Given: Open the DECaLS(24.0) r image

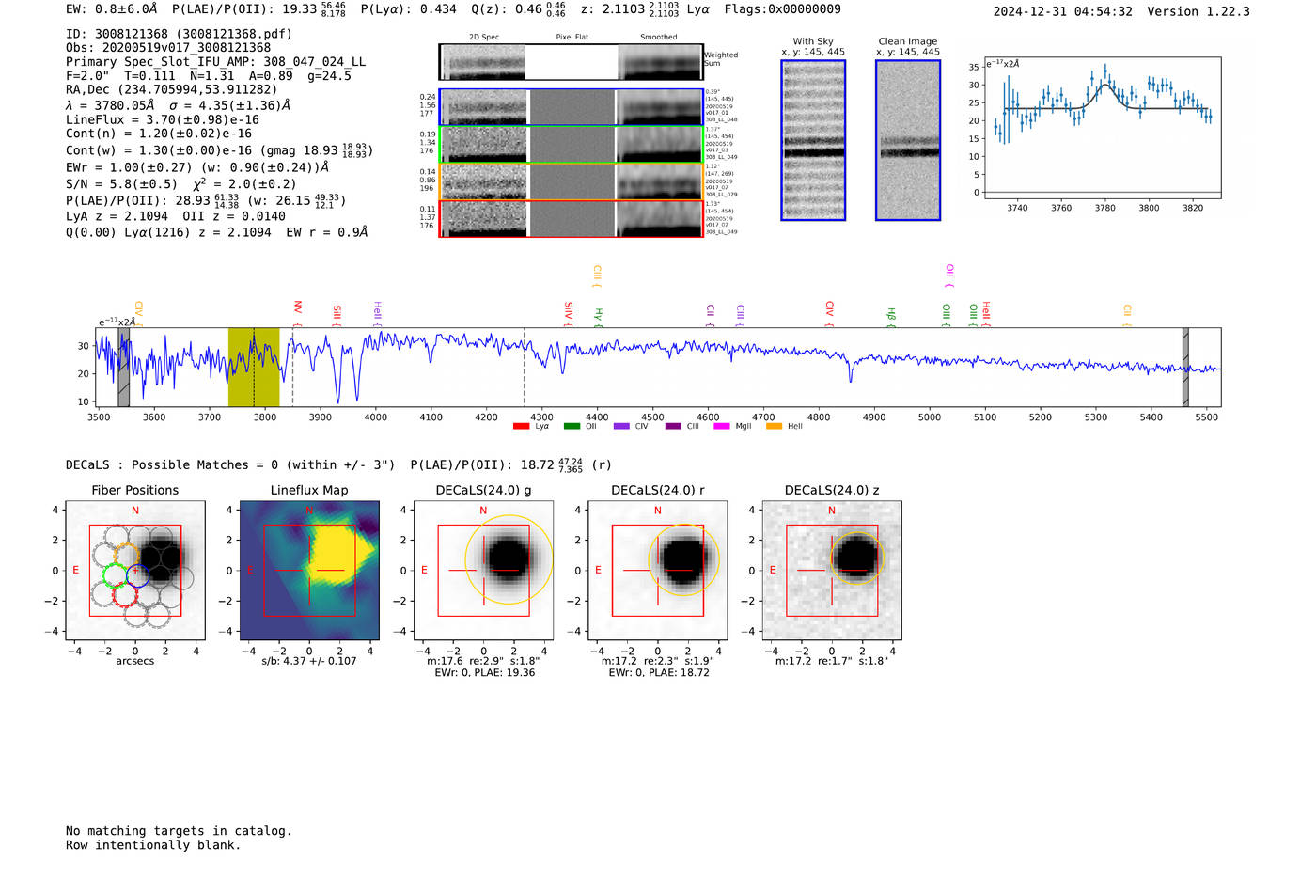Looking at the screenshot, I should tap(658, 571).
